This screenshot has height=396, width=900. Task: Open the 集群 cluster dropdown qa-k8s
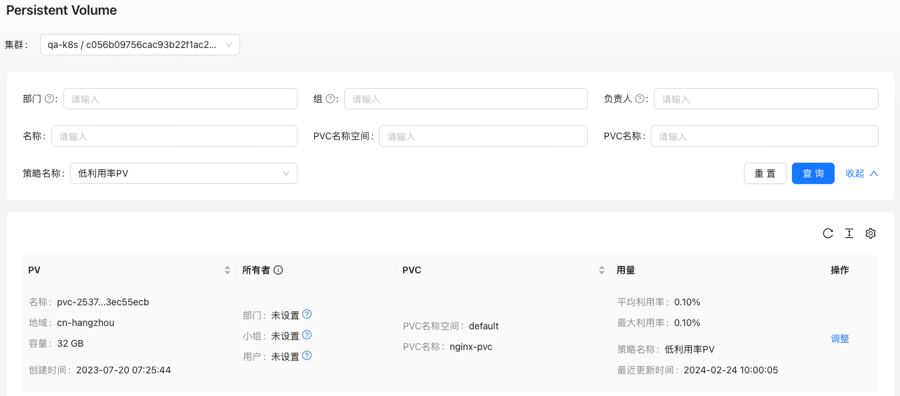tap(140, 45)
